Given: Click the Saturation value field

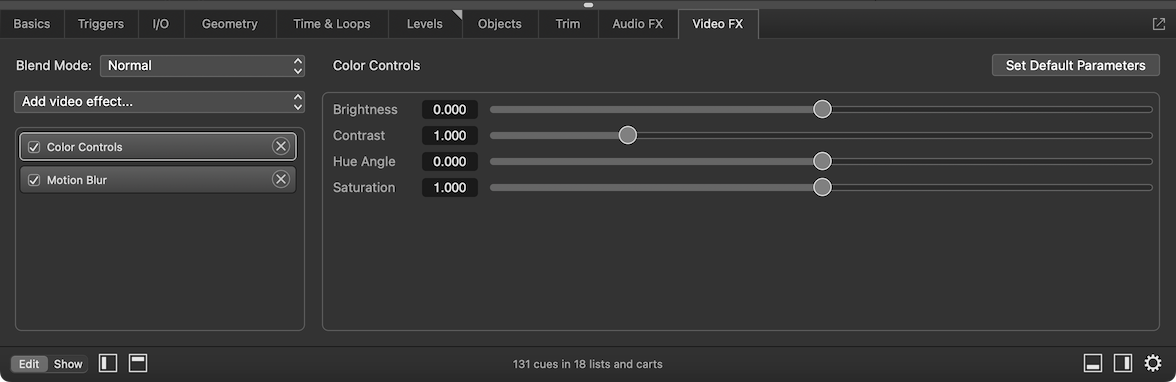Looking at the screenshot, I should 450,188.
